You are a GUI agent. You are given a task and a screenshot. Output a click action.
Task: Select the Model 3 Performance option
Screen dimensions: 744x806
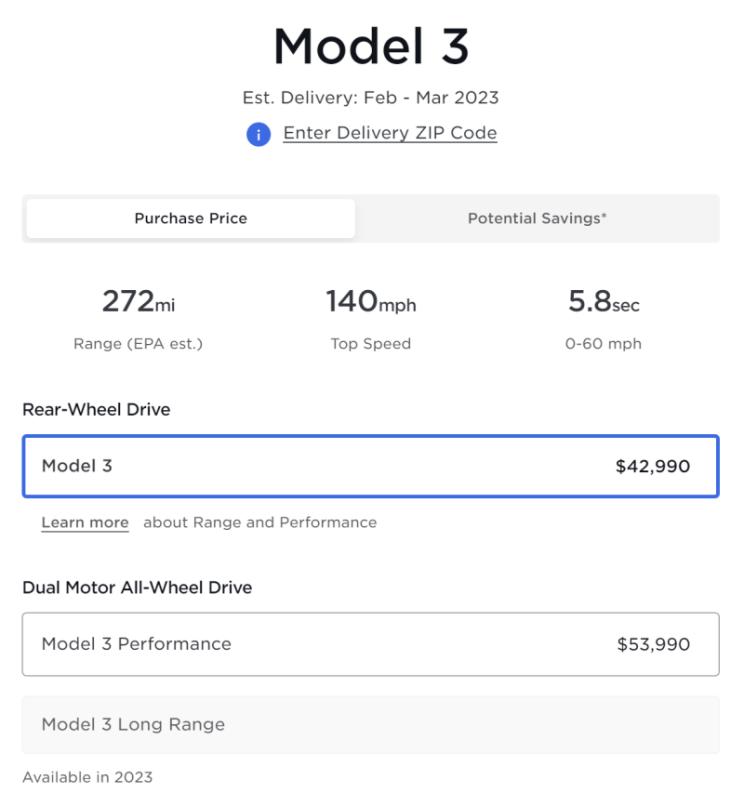click(370, 644)
